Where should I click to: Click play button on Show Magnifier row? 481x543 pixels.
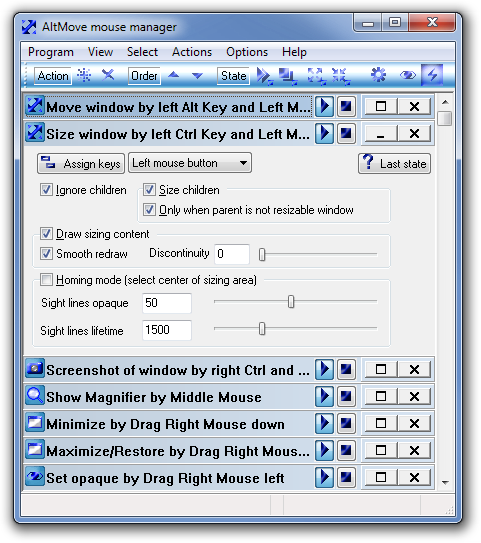point(324,396)
